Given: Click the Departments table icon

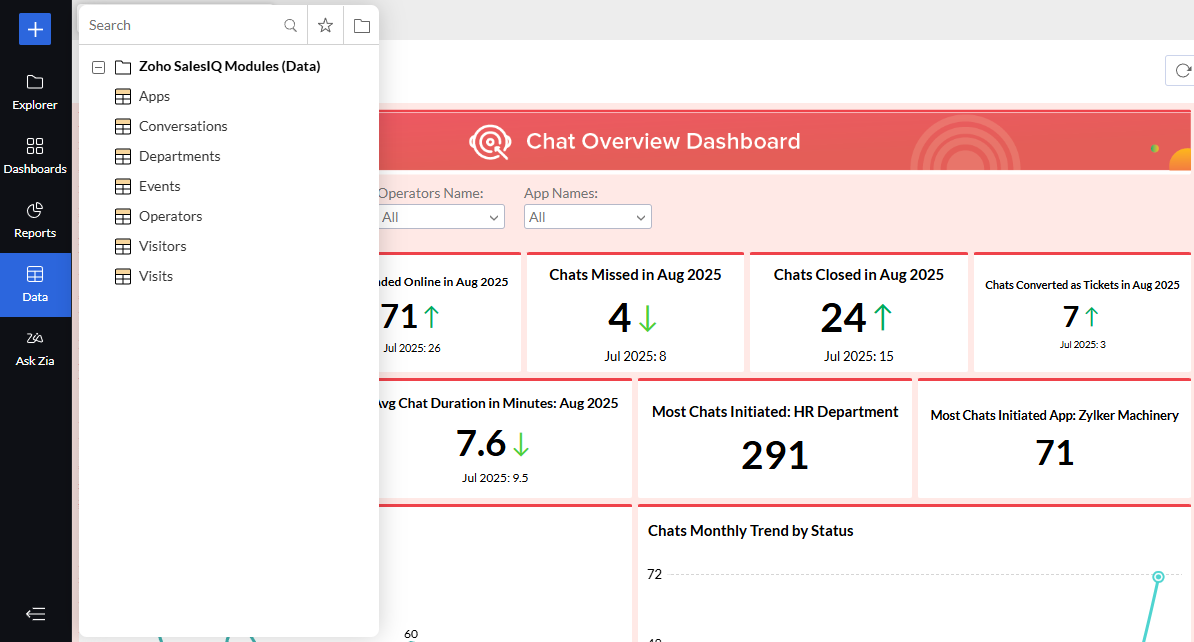Looking at the screenshot, I should click(123, 157).
